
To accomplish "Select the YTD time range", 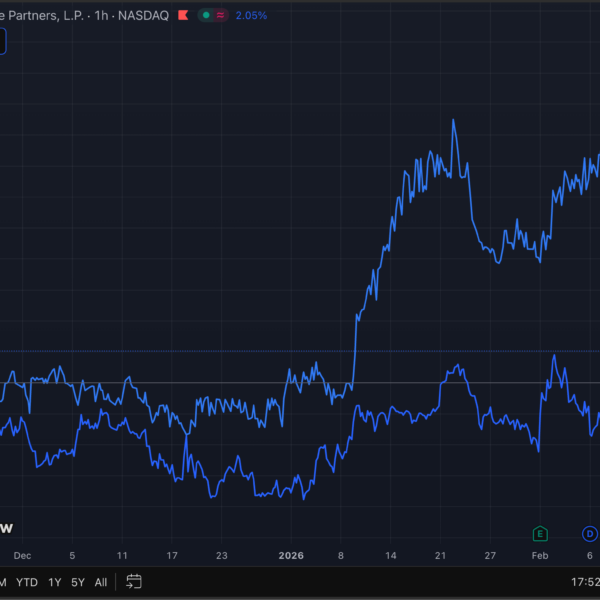I will pos(28,582).
